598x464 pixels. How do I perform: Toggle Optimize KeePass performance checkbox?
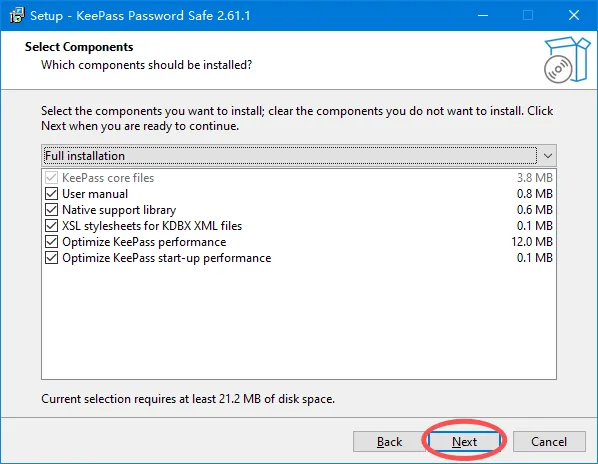pos(51,242)
